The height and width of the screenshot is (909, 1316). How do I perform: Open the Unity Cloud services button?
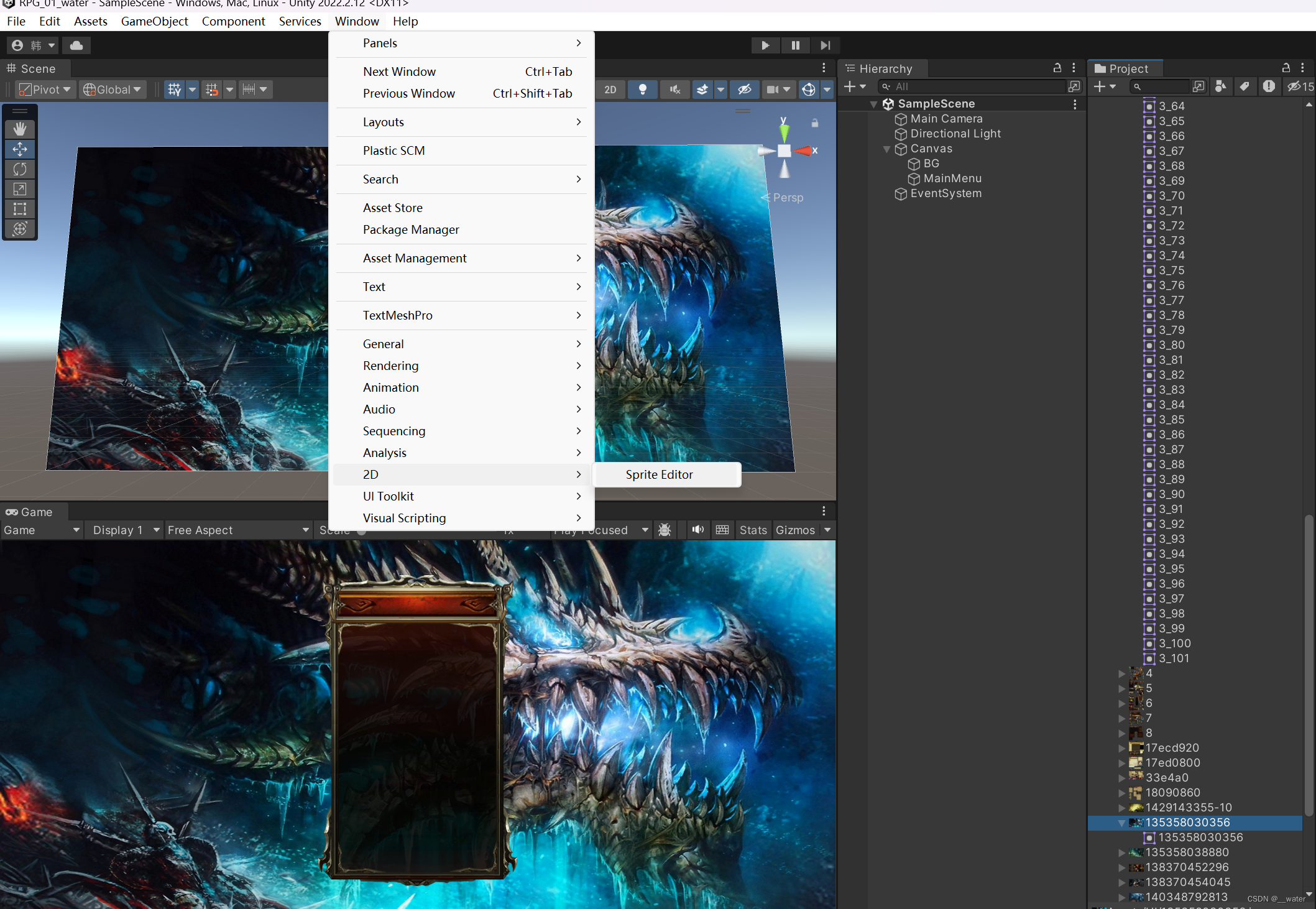[76, 45]
